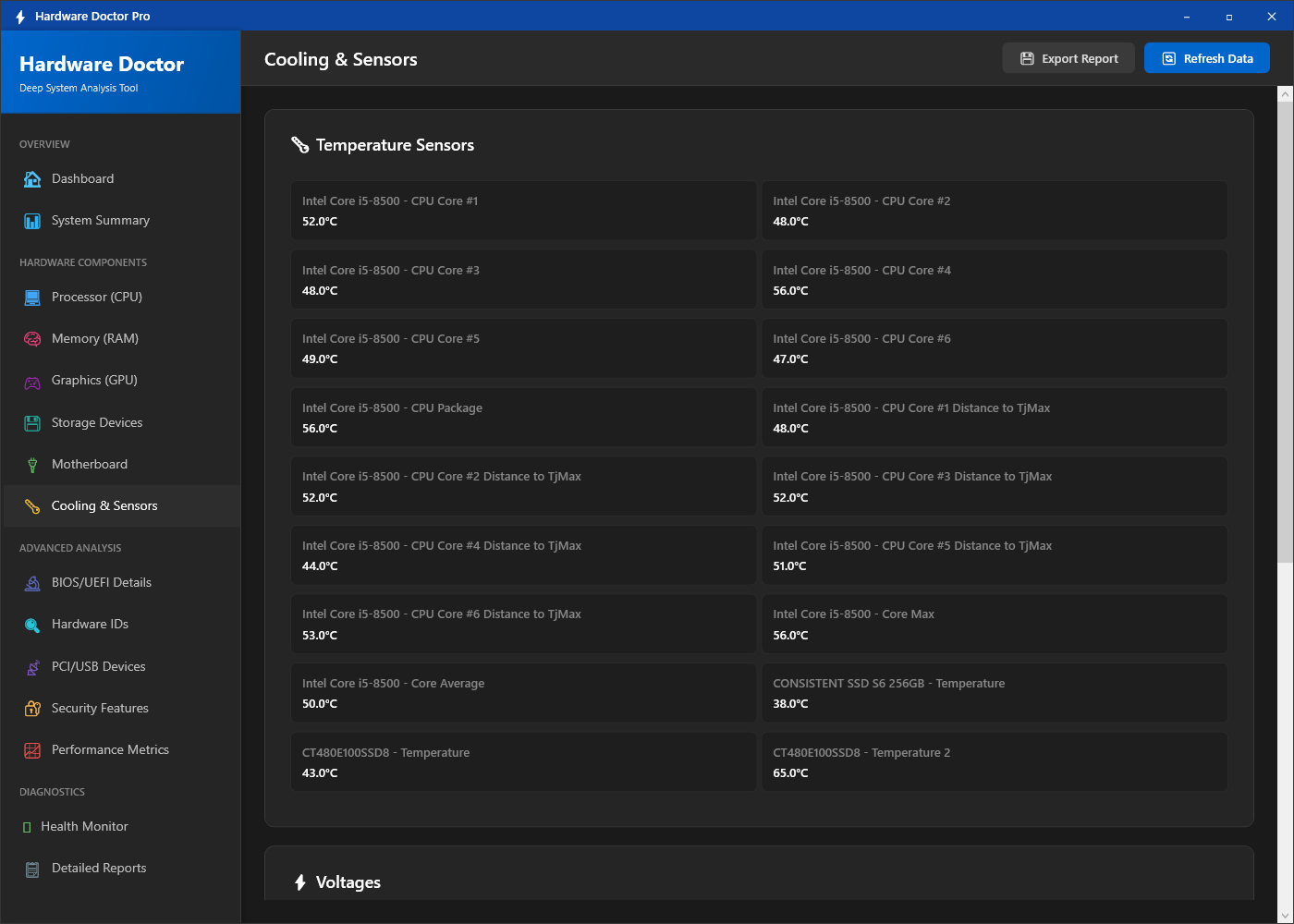Click CT480E100SSD8 Temperature 2 card
1294x924 pixels.
(x=995, y=762)
